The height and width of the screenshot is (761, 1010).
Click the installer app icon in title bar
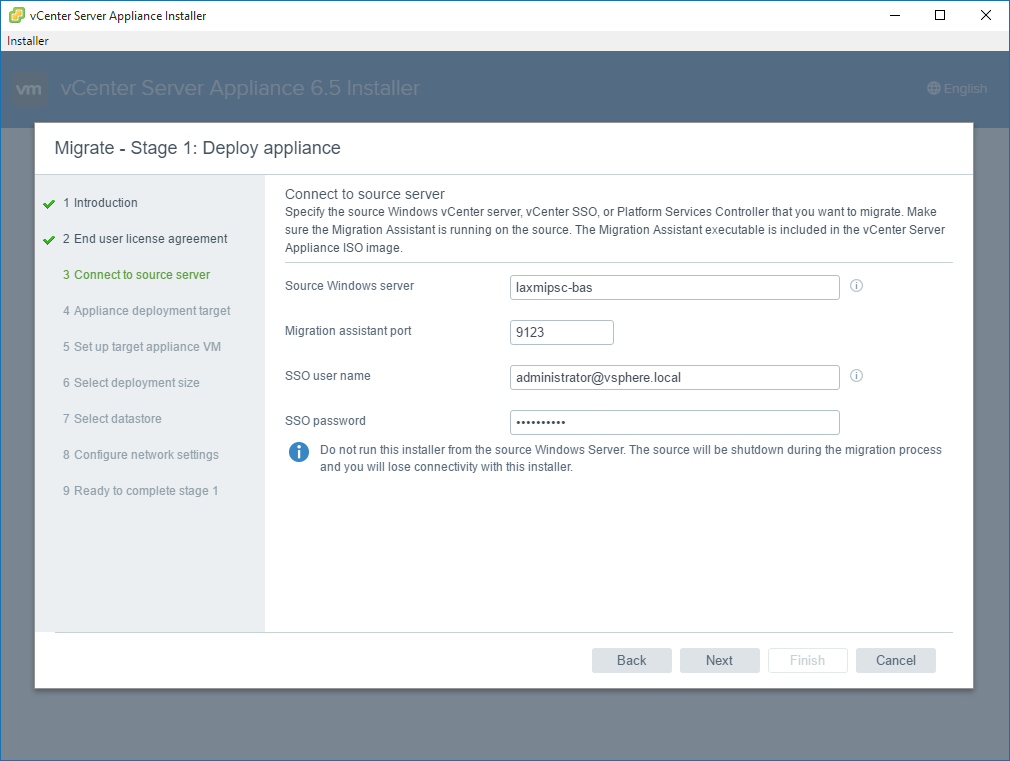[x=17, y=15]
